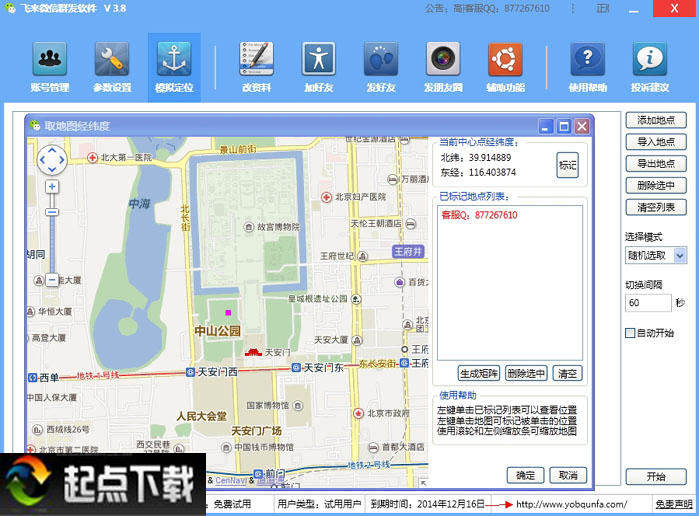Click 删除选中 below marked list
Image resolution: width=699 pixels, height=516 pixels.
coord(526,373)
